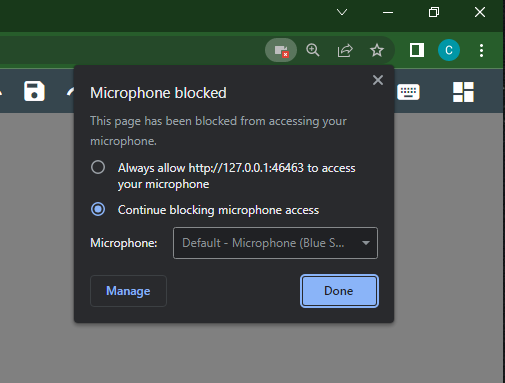Click the share page icon
Screen dimensions: 505x383
345,51
